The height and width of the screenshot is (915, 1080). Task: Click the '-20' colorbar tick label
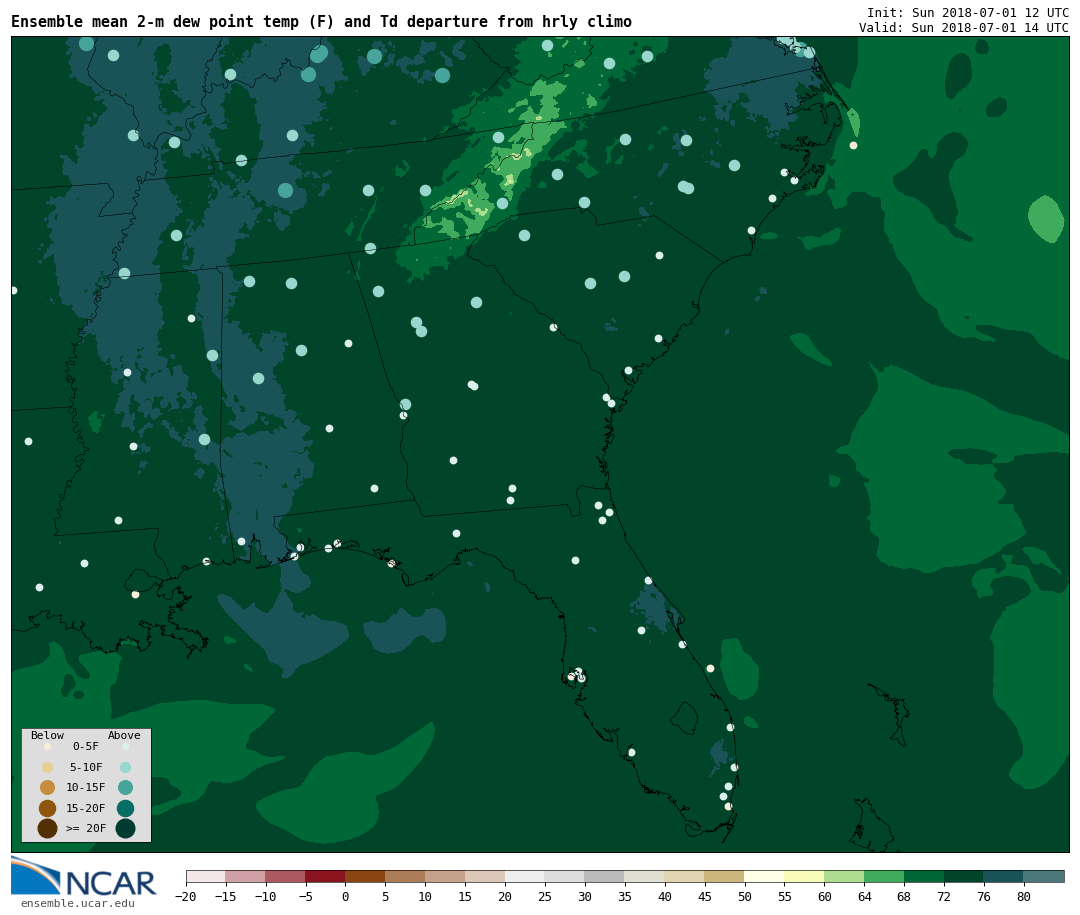[185, 896]
